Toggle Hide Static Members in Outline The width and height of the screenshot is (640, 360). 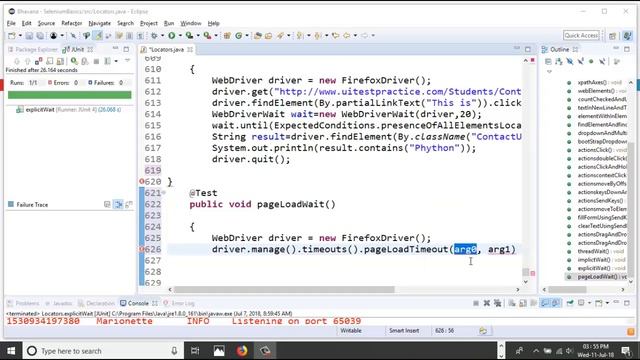[x=580, y=62]
